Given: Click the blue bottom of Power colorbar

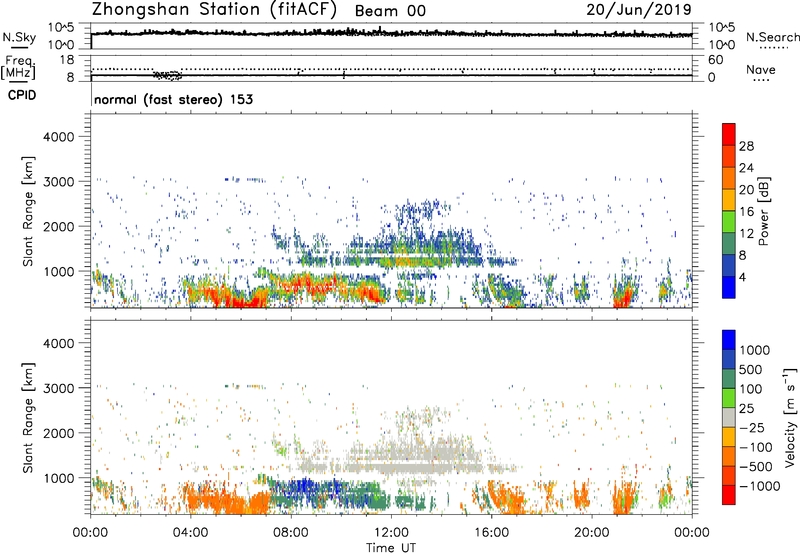Looking at the screenshot, I should click(729, 287).
